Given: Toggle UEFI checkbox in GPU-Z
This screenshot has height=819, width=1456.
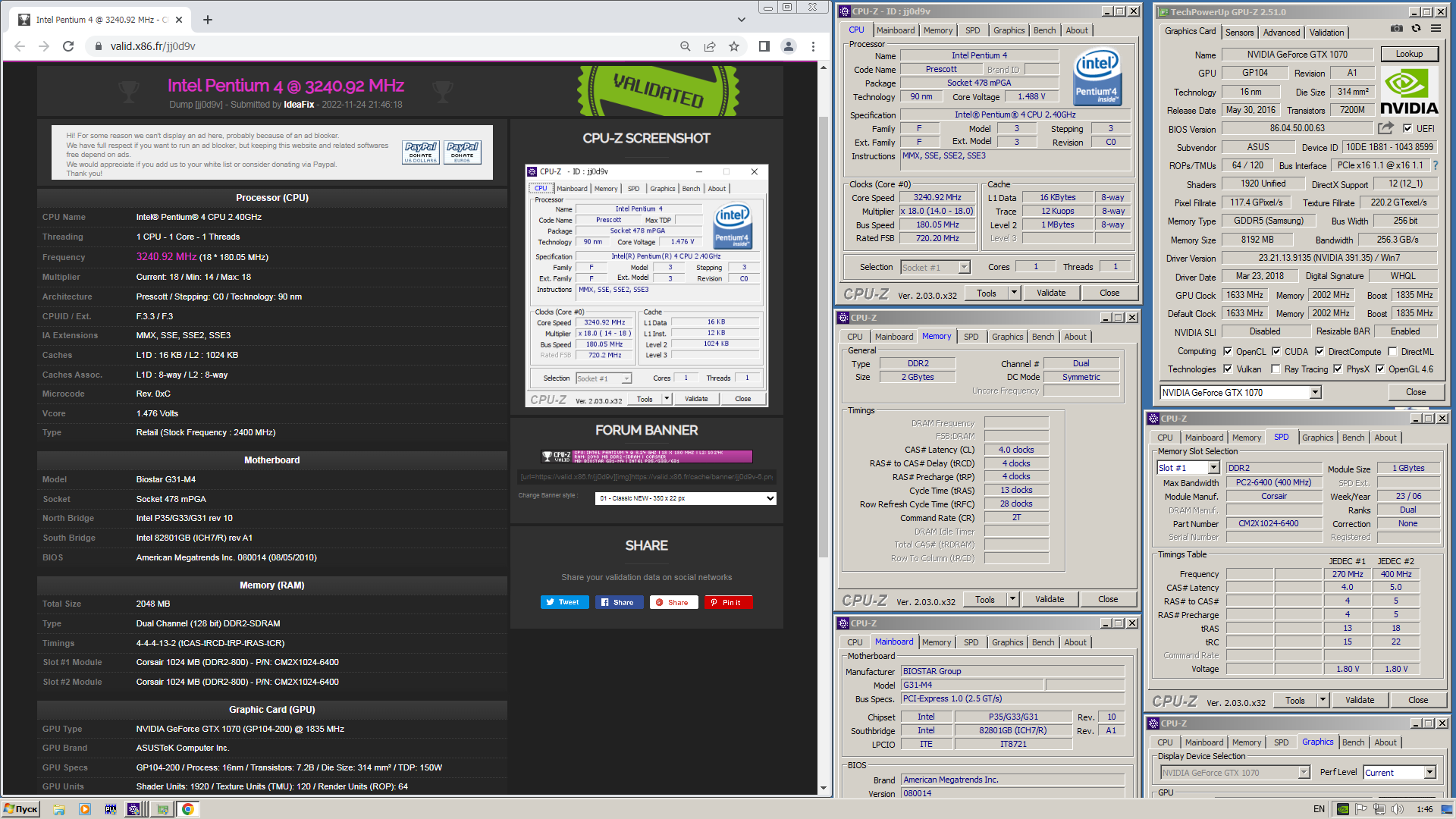Looking at the screenshot, I should 1407,129.
